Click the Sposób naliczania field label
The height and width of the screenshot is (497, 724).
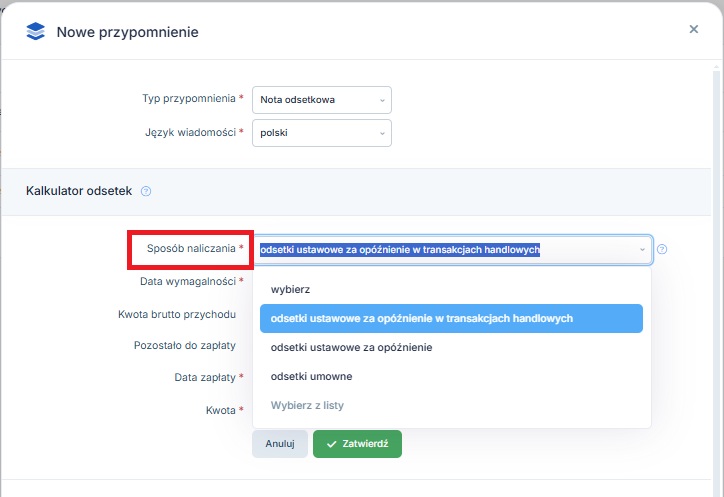[191, 248]
